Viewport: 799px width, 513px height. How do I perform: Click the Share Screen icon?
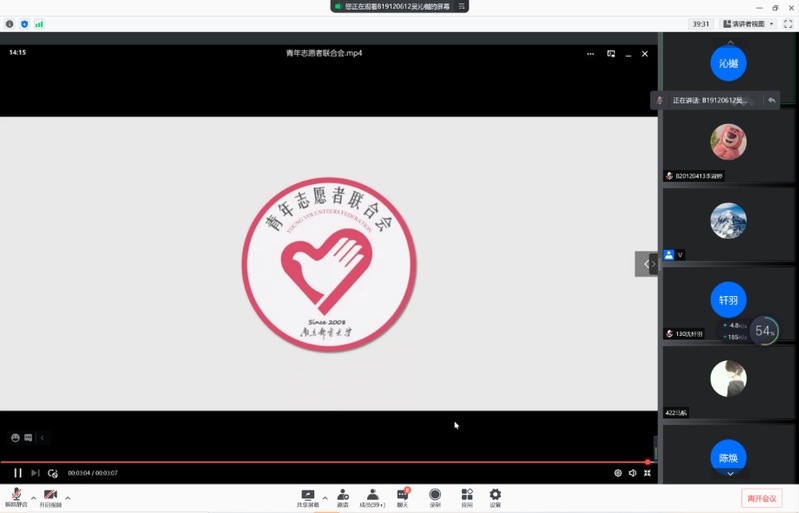click(x=308, y=496)
